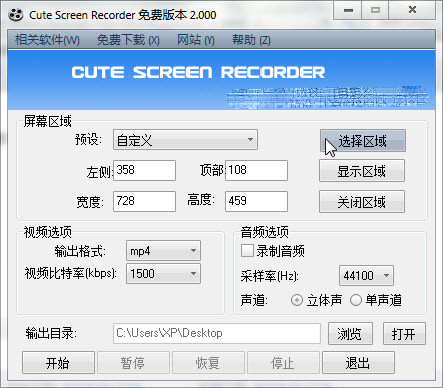Focus the 顶部 input field showing 108
The width and height of the screenshot is (443, 388).
click(256, 170)
